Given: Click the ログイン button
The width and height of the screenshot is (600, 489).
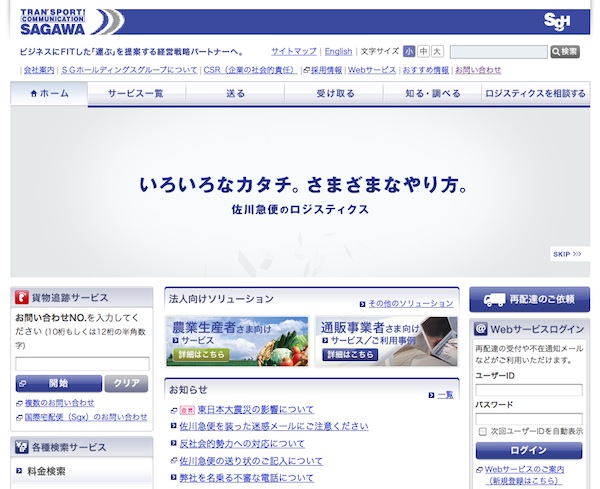Looking at the screenshot, I should 528,450.
